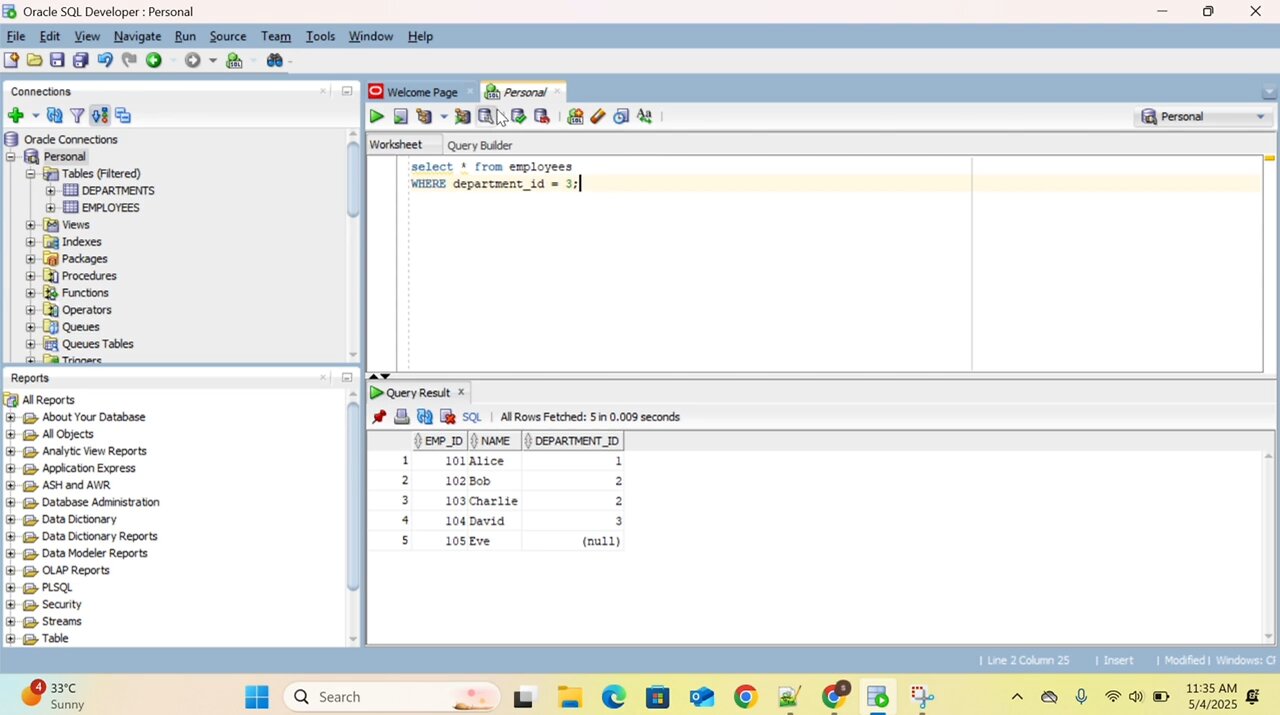Collapse the Tables (Filtered) node
Screen dimensions: 1280x715
click(x=30, y=174)
